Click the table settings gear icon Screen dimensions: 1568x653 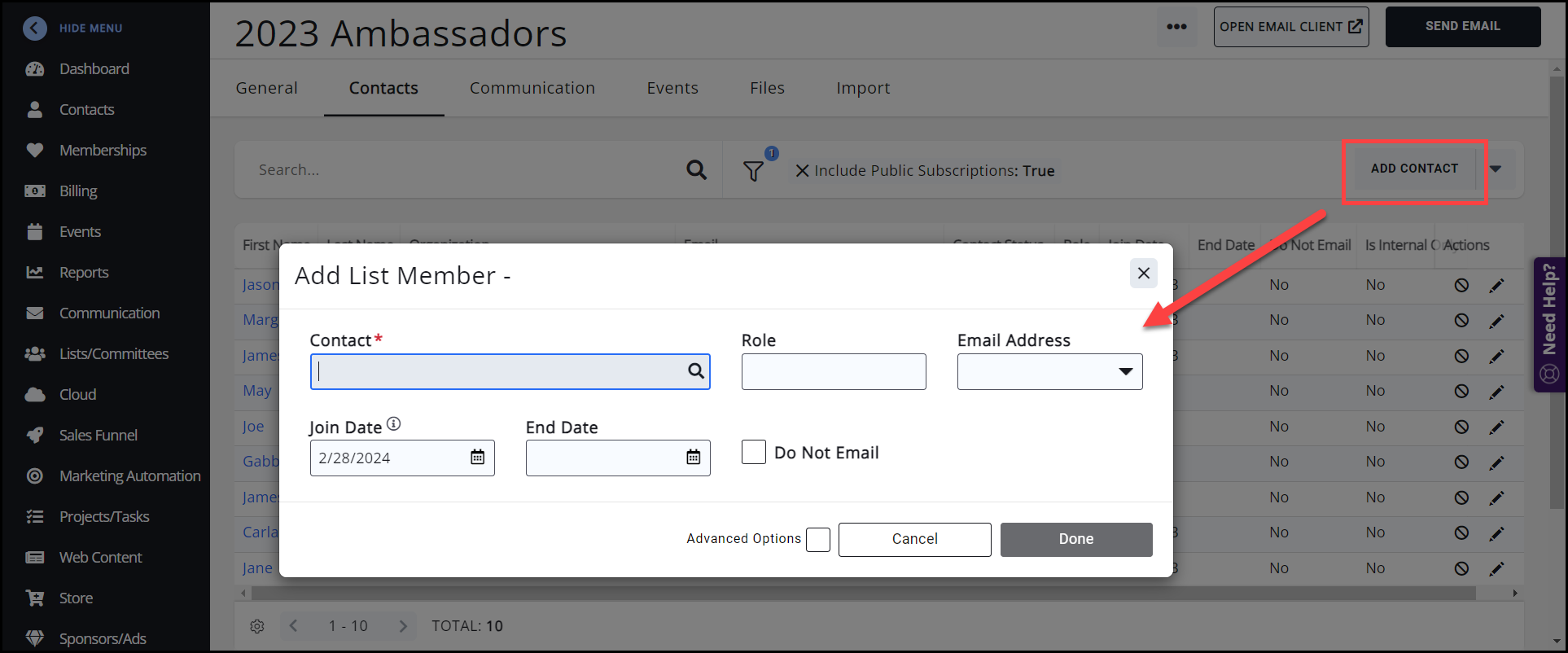[257, 626]
